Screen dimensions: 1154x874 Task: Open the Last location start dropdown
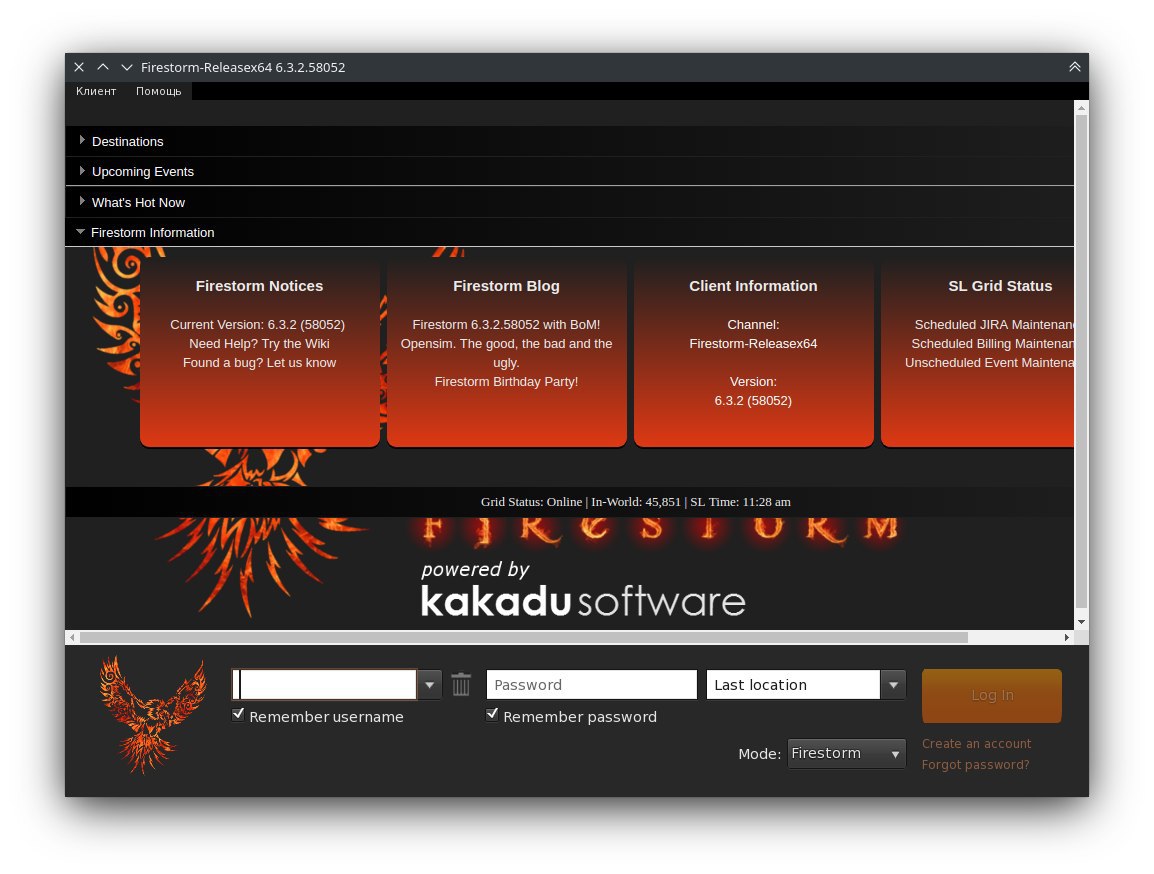click(x=893, y=685)
